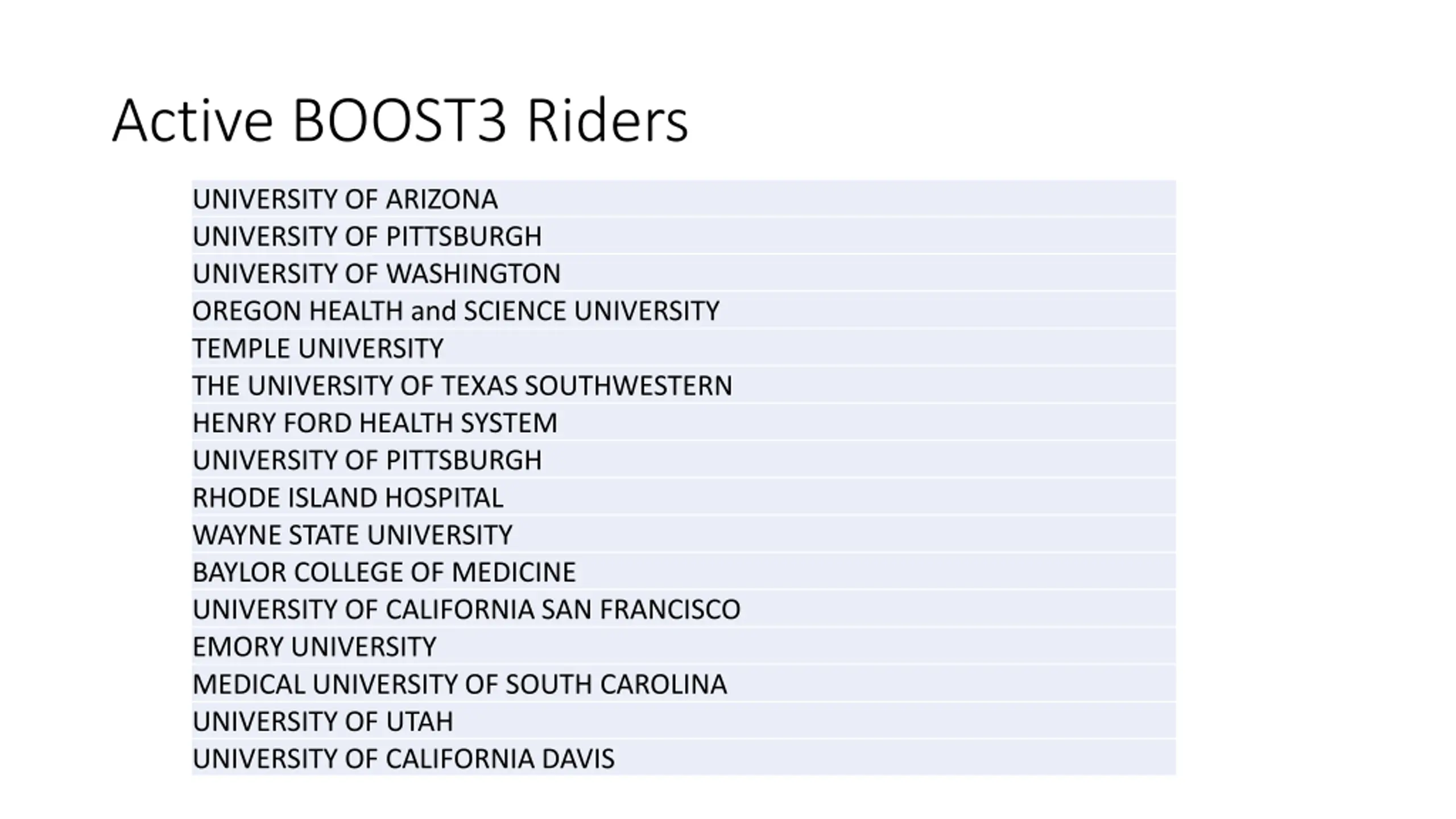Select Medical University of South Carolina row
Viewport: 1456px width, 819px height.
(684, 684)
